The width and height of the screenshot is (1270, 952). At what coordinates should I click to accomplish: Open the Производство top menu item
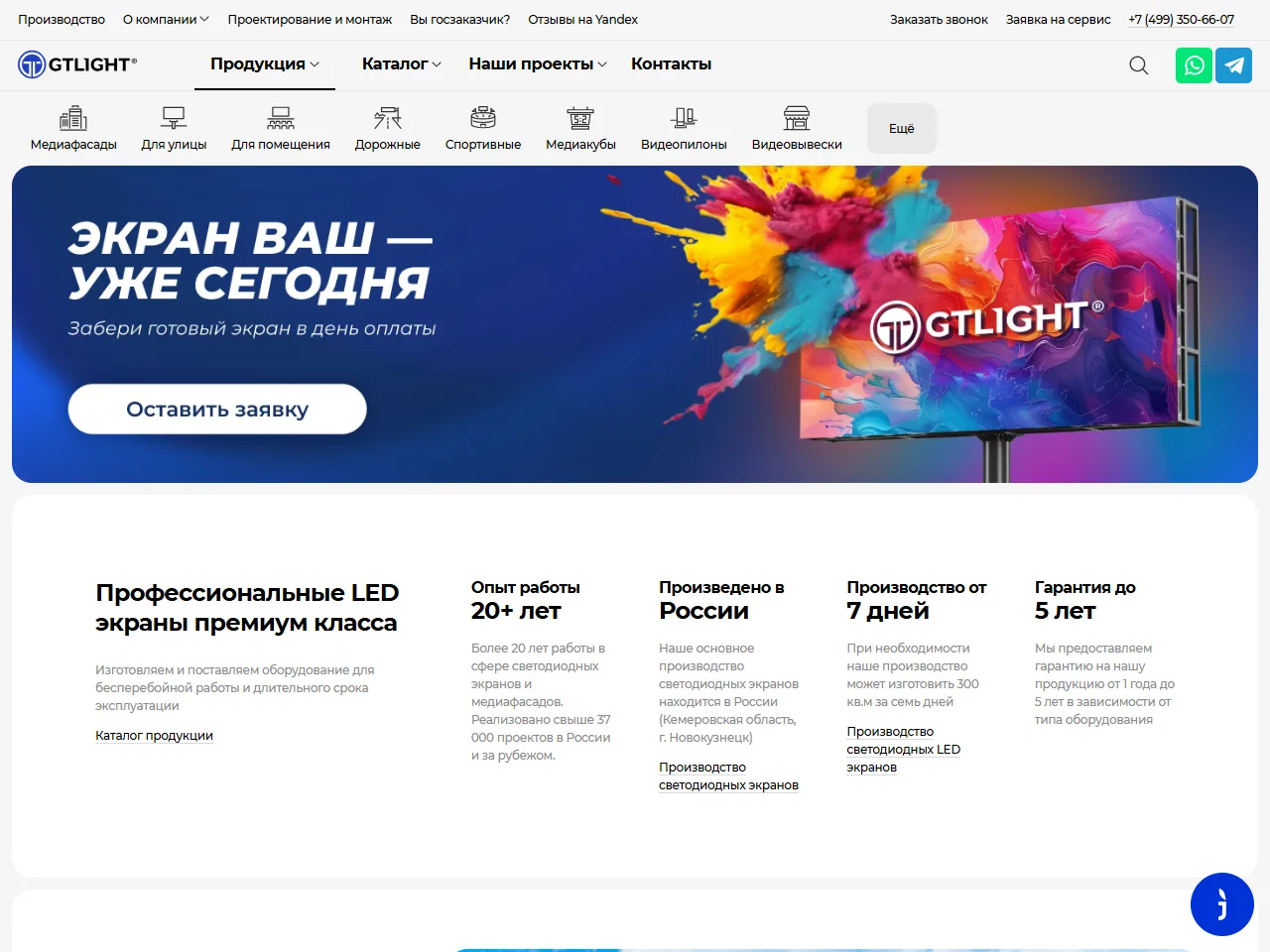[x=62, y=19]
